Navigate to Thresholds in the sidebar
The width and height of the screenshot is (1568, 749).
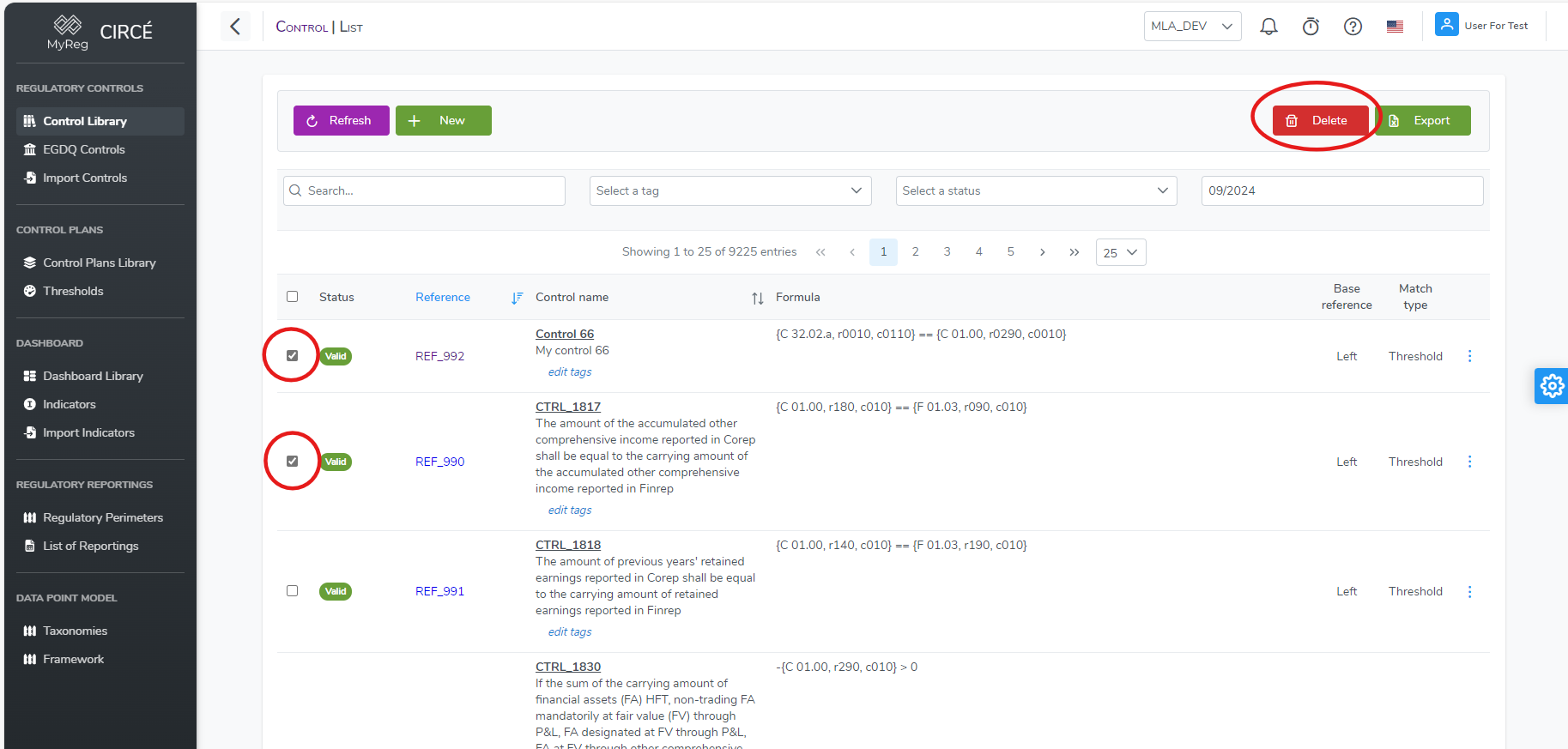[73, 291]
